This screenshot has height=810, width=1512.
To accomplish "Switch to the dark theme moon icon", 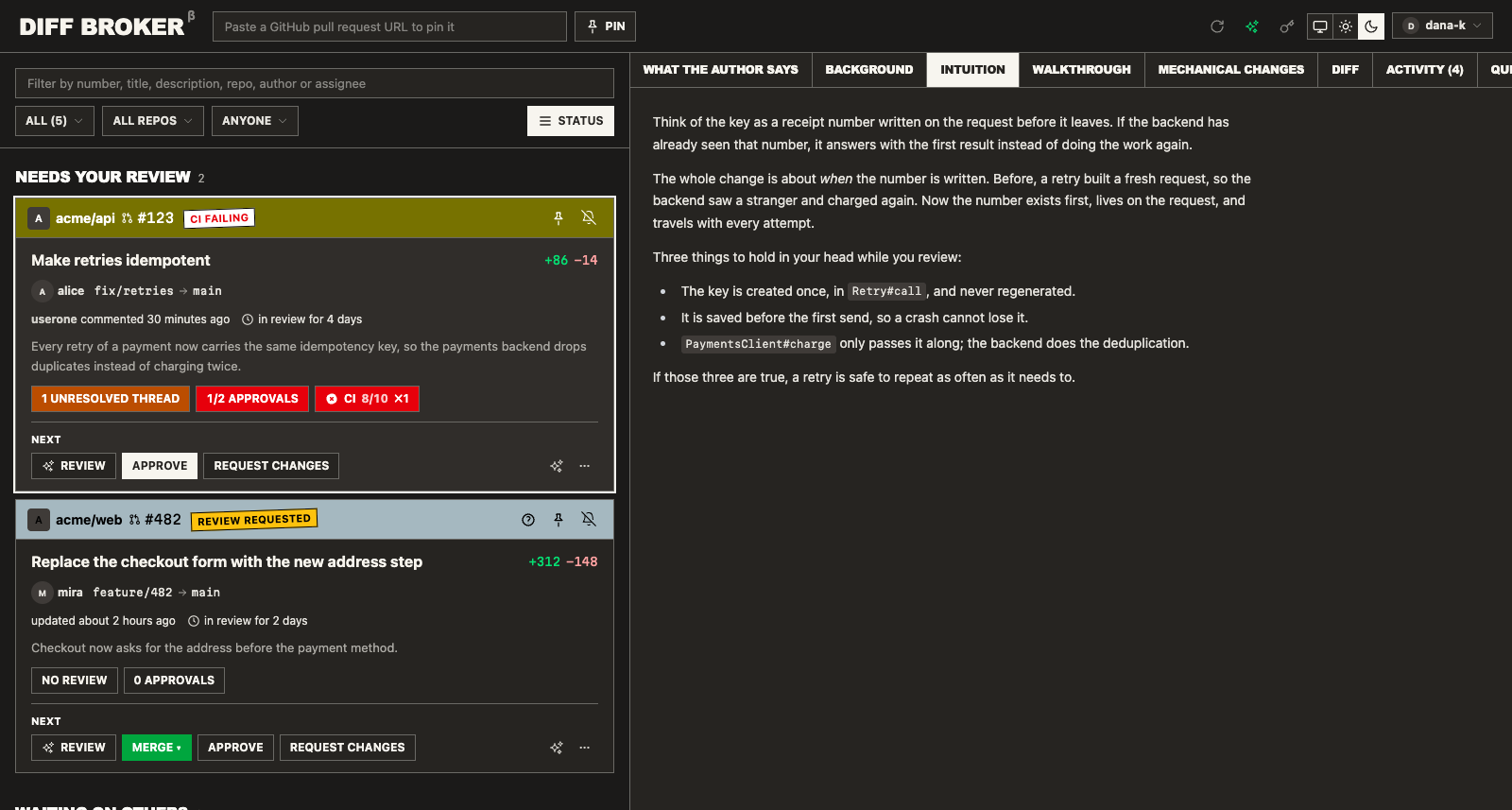I will (1371, 26).
